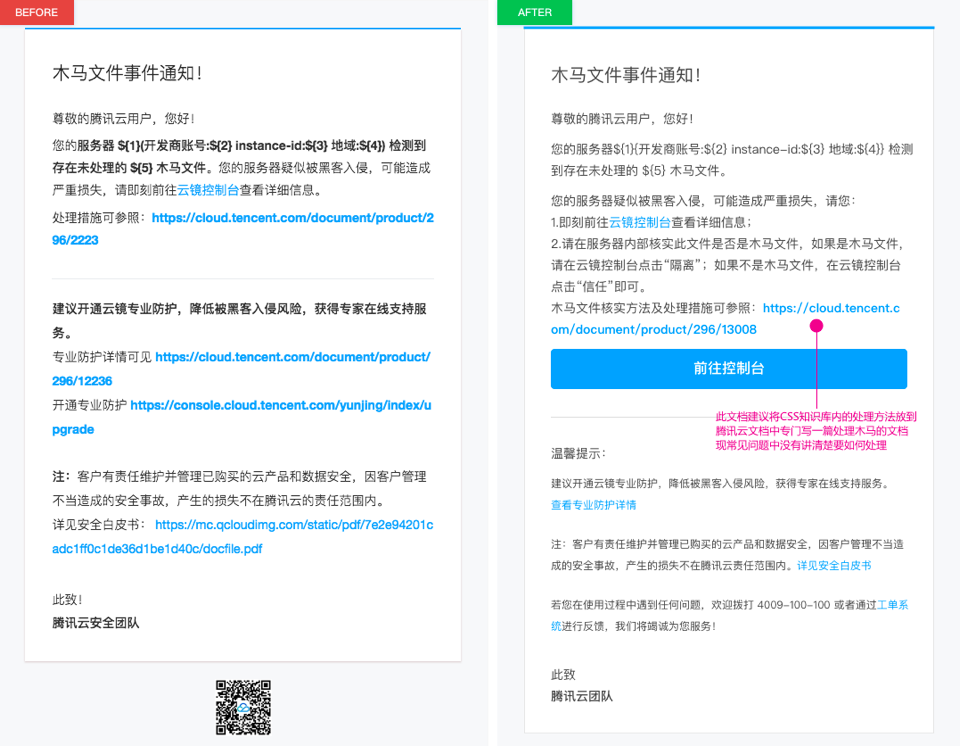Open 云镜控制台 link in BEFORE email
This screenshot has width=960, height=746.
[x=208, y=190]
